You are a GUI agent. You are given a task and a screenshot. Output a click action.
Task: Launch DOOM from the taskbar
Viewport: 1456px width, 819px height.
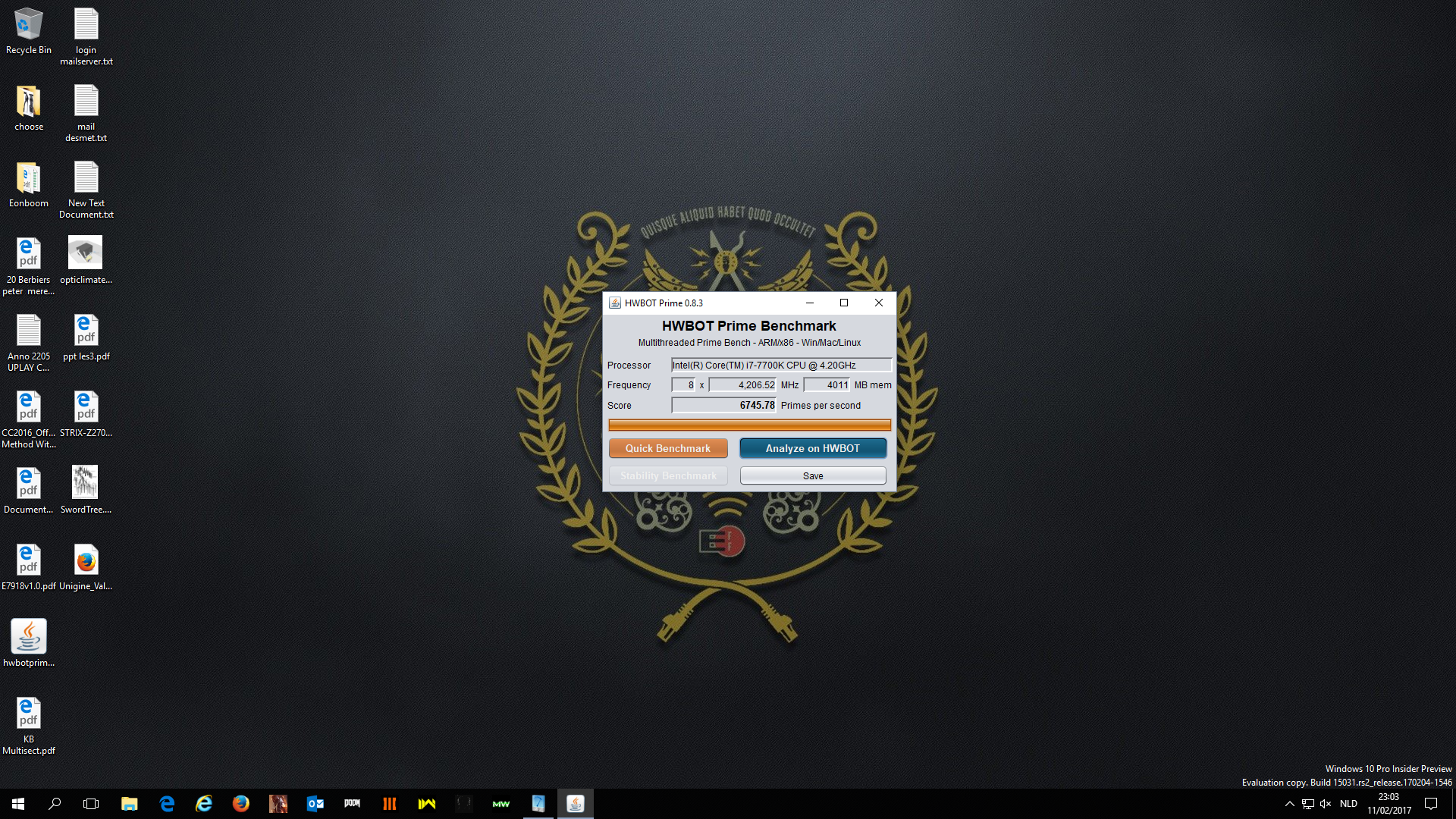(x=353, y=804)
